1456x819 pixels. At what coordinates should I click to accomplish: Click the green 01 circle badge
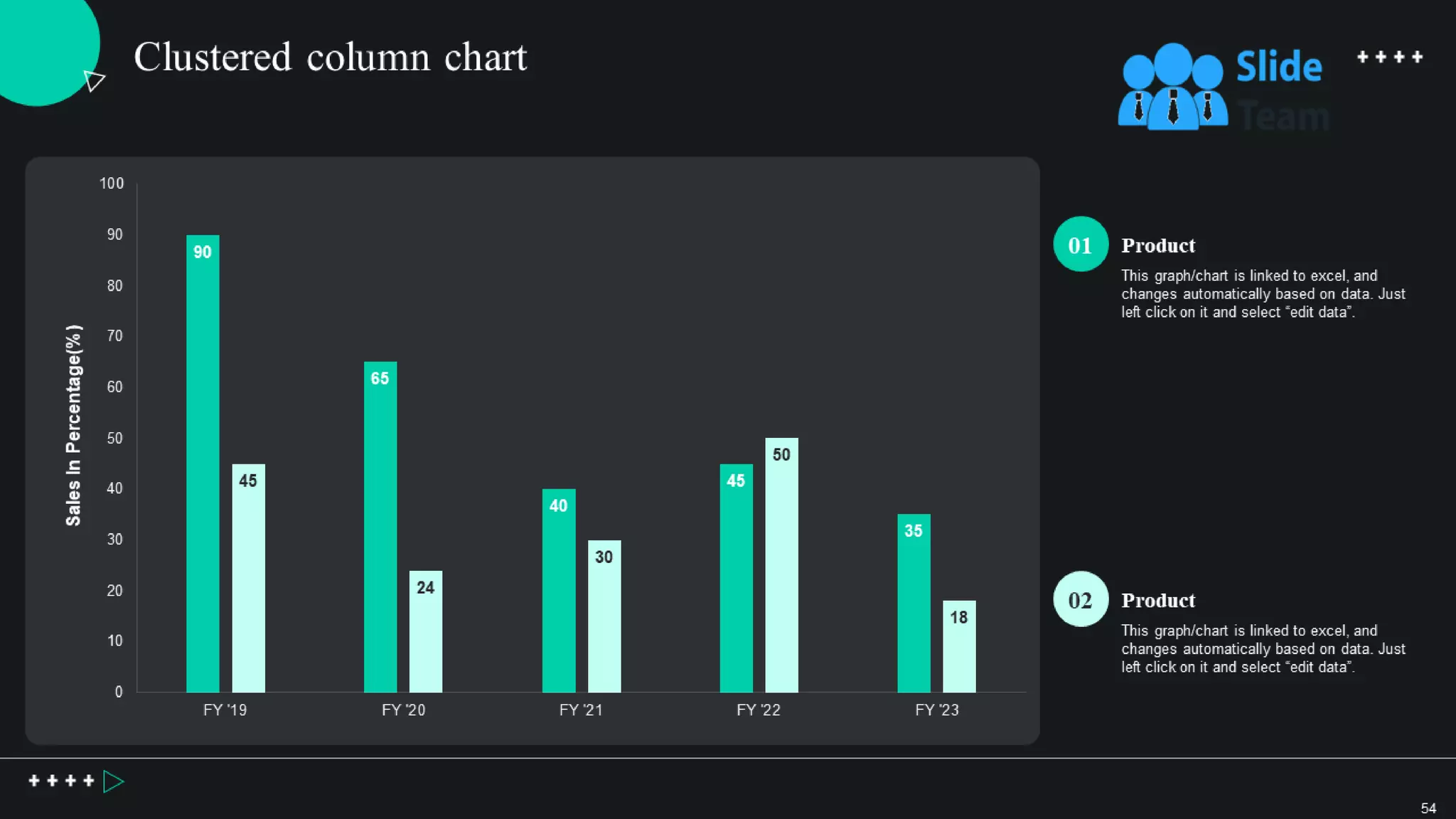pos(1080,245)
